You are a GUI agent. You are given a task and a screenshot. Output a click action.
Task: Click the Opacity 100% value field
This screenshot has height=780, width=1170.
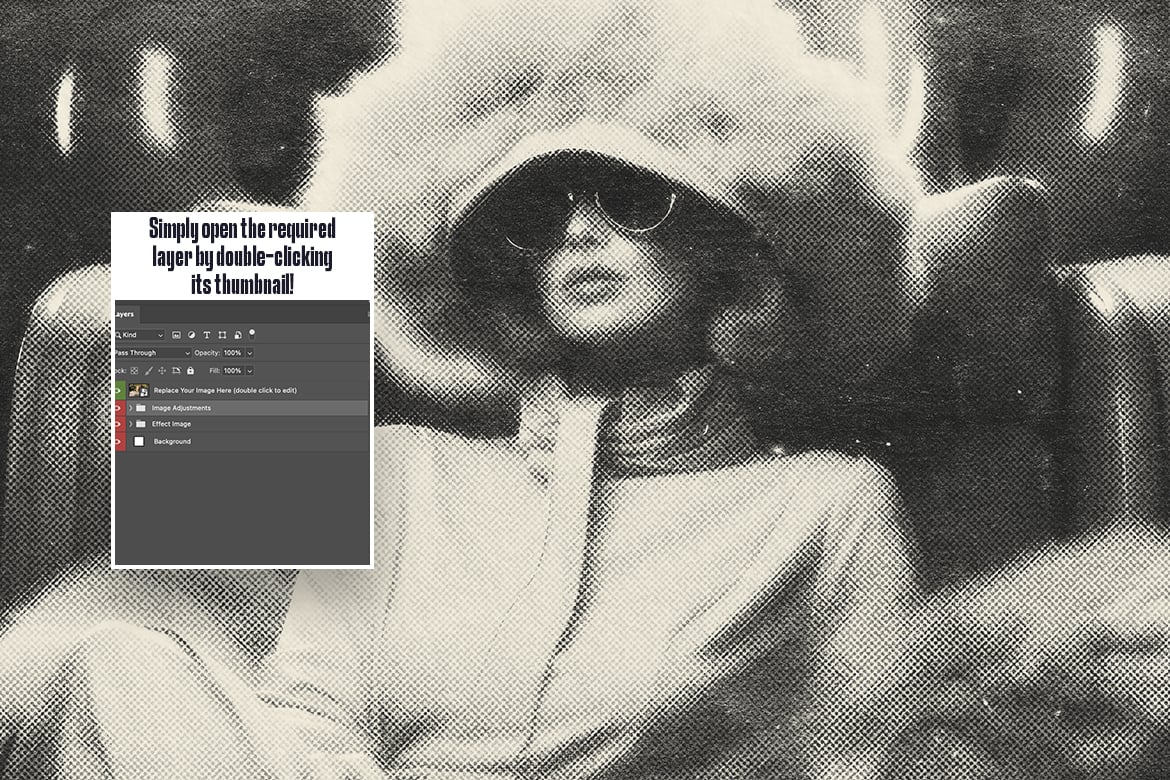click(x=233, y=353)
